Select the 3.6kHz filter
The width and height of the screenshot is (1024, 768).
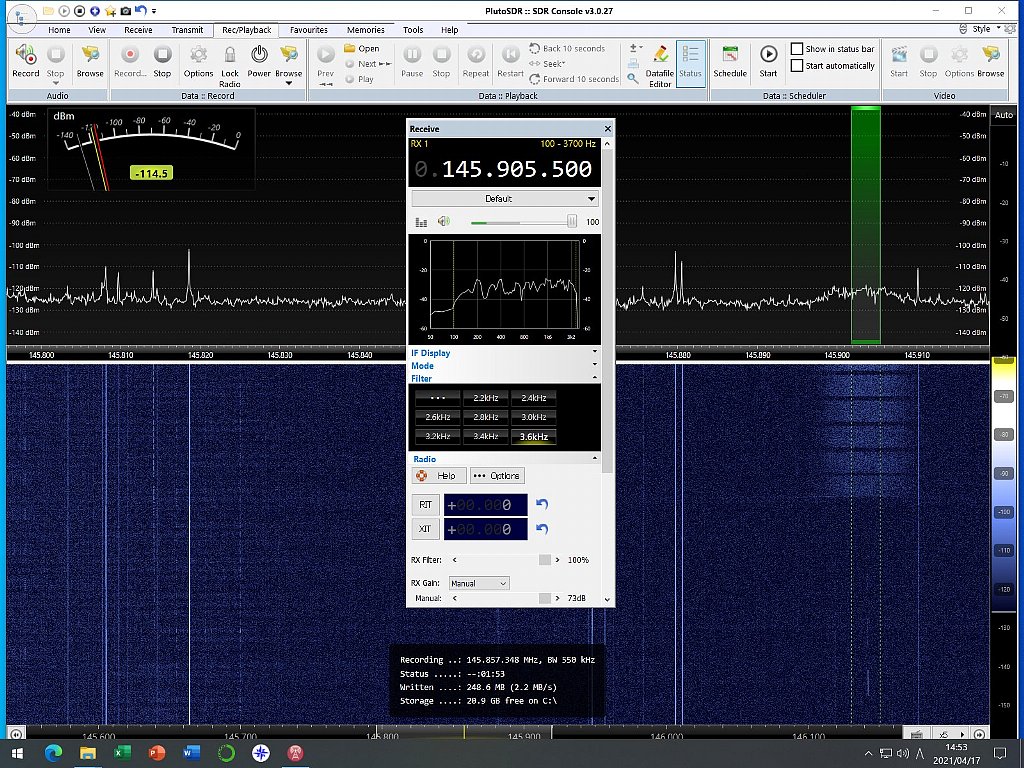[534, 436]
